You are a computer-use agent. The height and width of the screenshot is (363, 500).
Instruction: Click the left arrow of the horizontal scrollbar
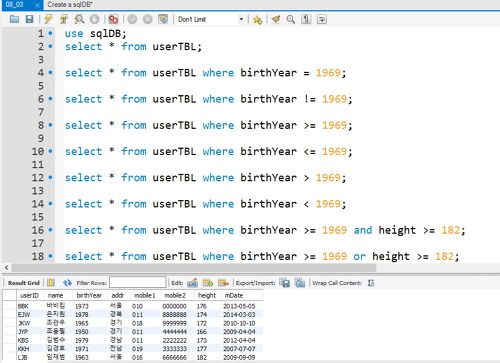pos(7,267)
